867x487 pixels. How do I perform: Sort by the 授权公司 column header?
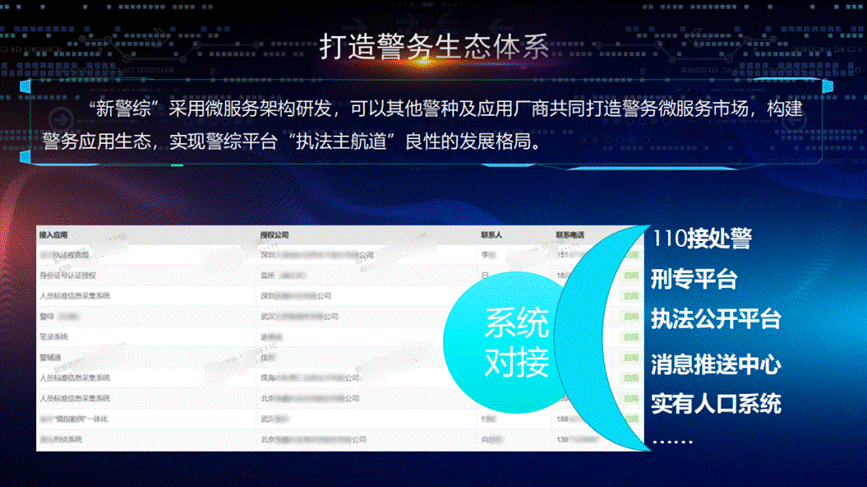(273, 236)
